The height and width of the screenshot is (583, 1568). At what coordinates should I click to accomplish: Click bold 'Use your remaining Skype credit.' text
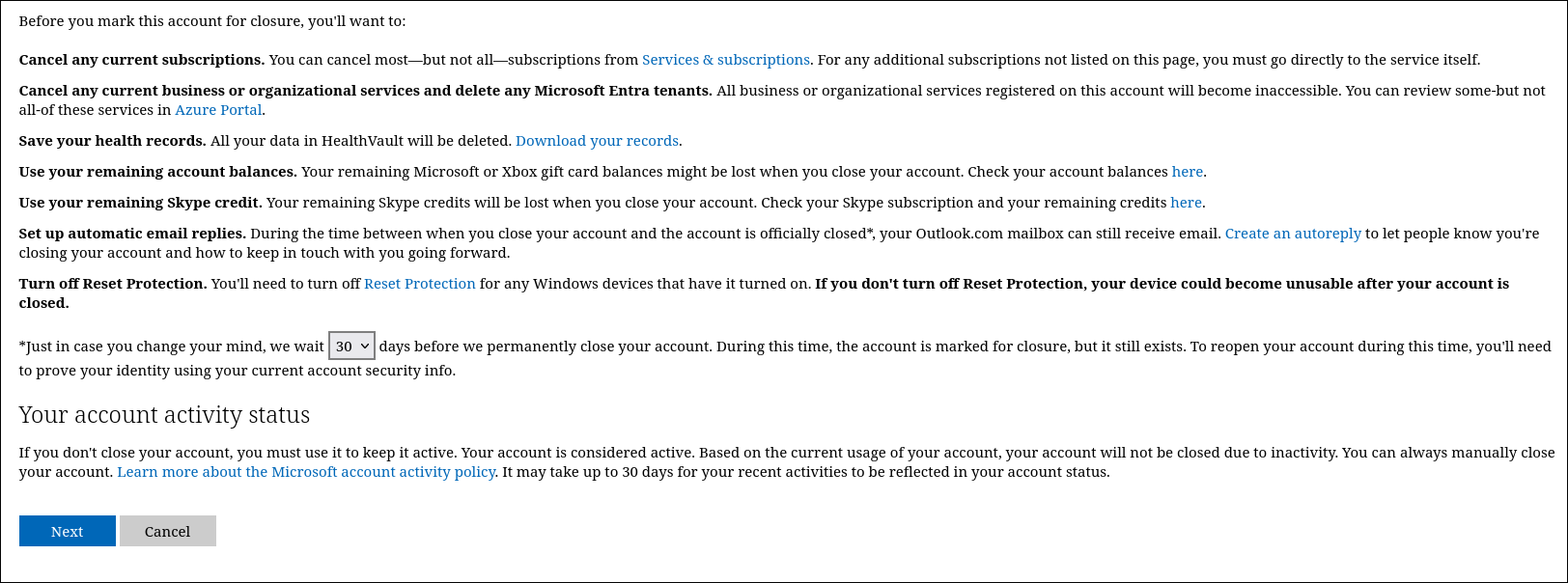point(141,203)
